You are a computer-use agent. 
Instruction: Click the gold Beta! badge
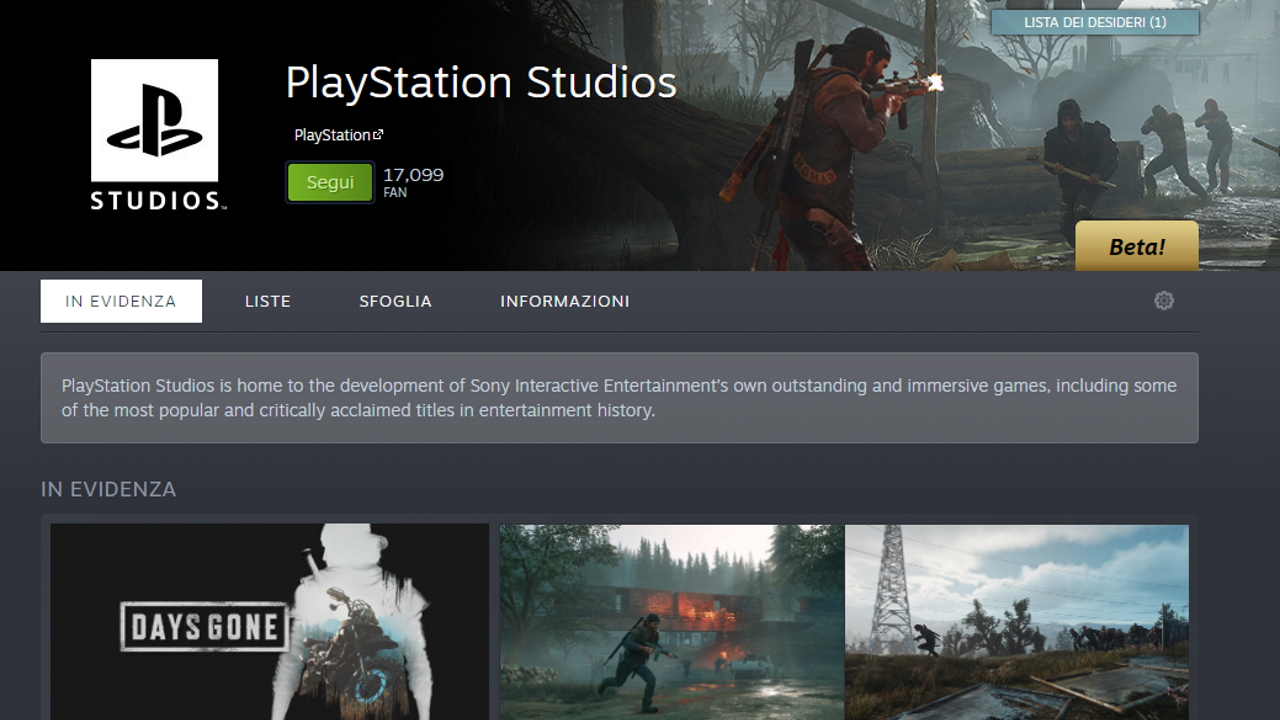(1137, 247)
